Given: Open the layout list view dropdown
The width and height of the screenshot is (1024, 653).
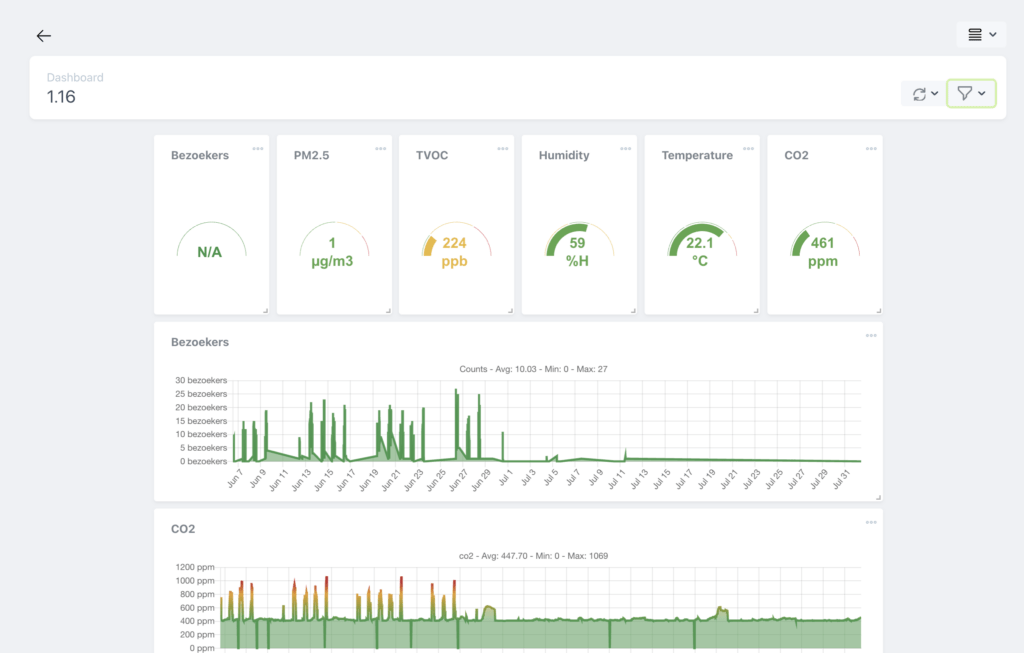Looking at the screenshot, I should (981, 35).
